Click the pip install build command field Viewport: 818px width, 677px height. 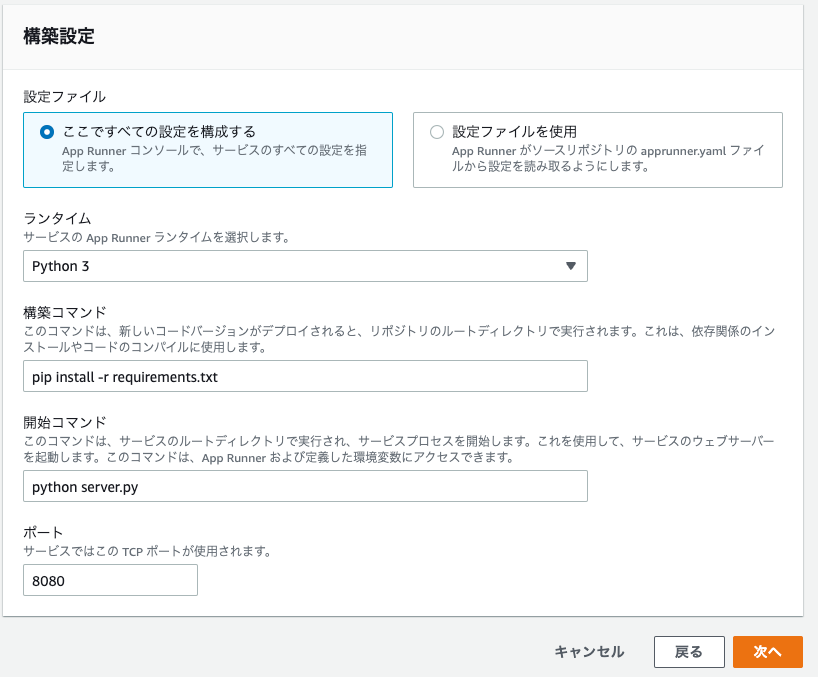click(x=305, y=376)
